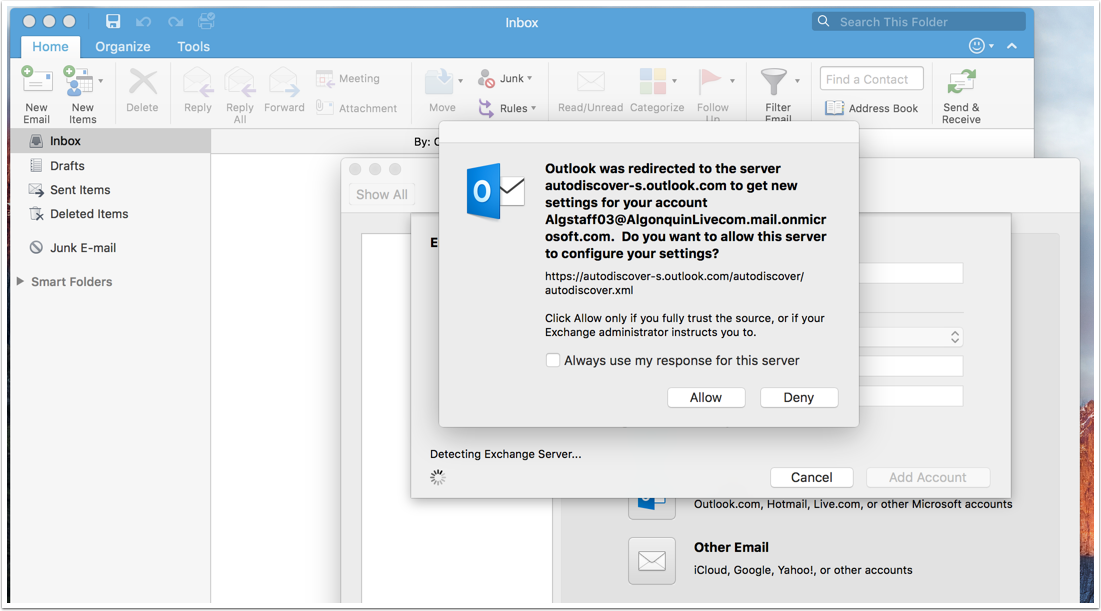1101x611 pixels.
Task: Click the Save icon in title bar
Action: [113, 21]
